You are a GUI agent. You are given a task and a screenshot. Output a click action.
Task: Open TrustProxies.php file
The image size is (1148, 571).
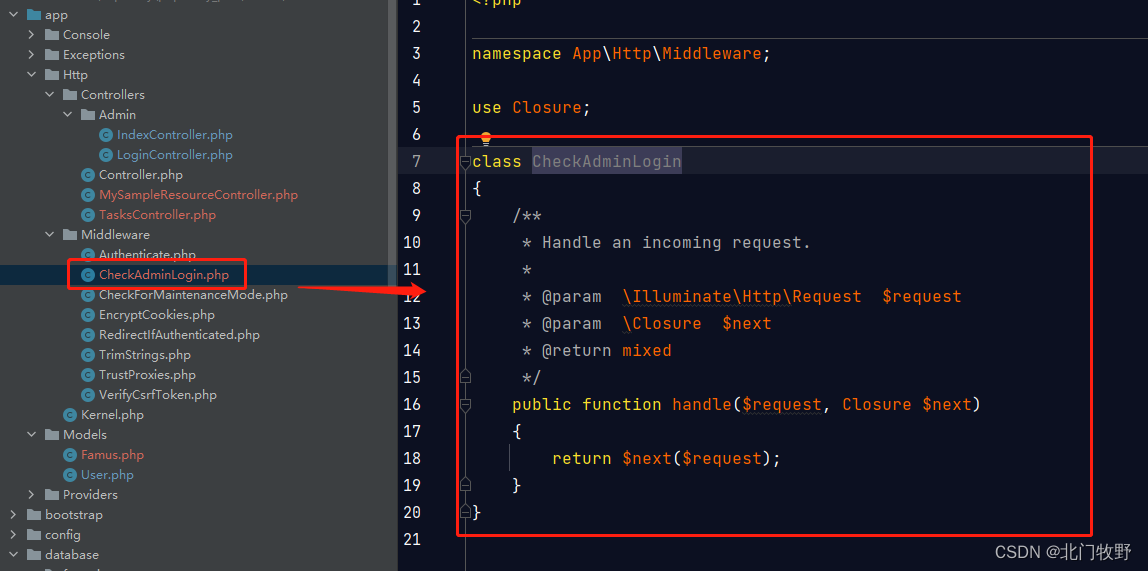coord(147,375)
